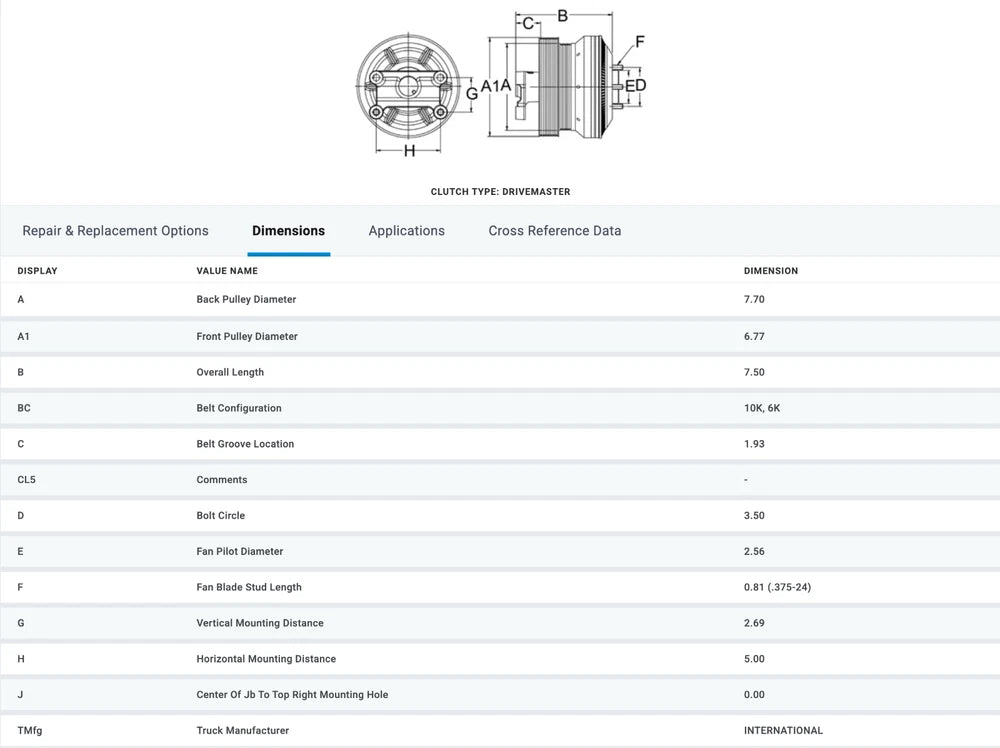Click the Bolt Circle value 3.50
Viewport: 1000px width, 748px height.
[757, 516]
